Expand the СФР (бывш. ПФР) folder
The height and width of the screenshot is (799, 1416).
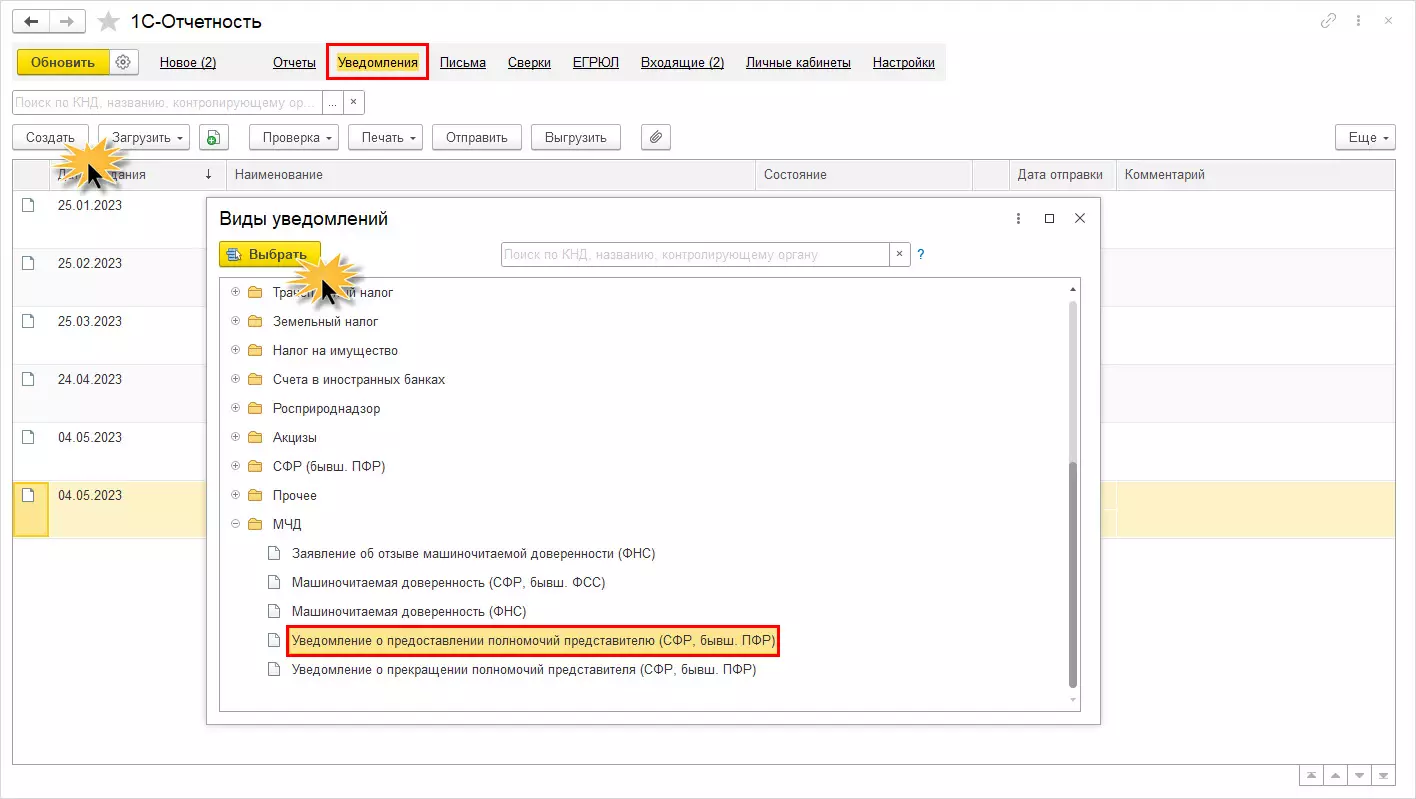point(236,466)
